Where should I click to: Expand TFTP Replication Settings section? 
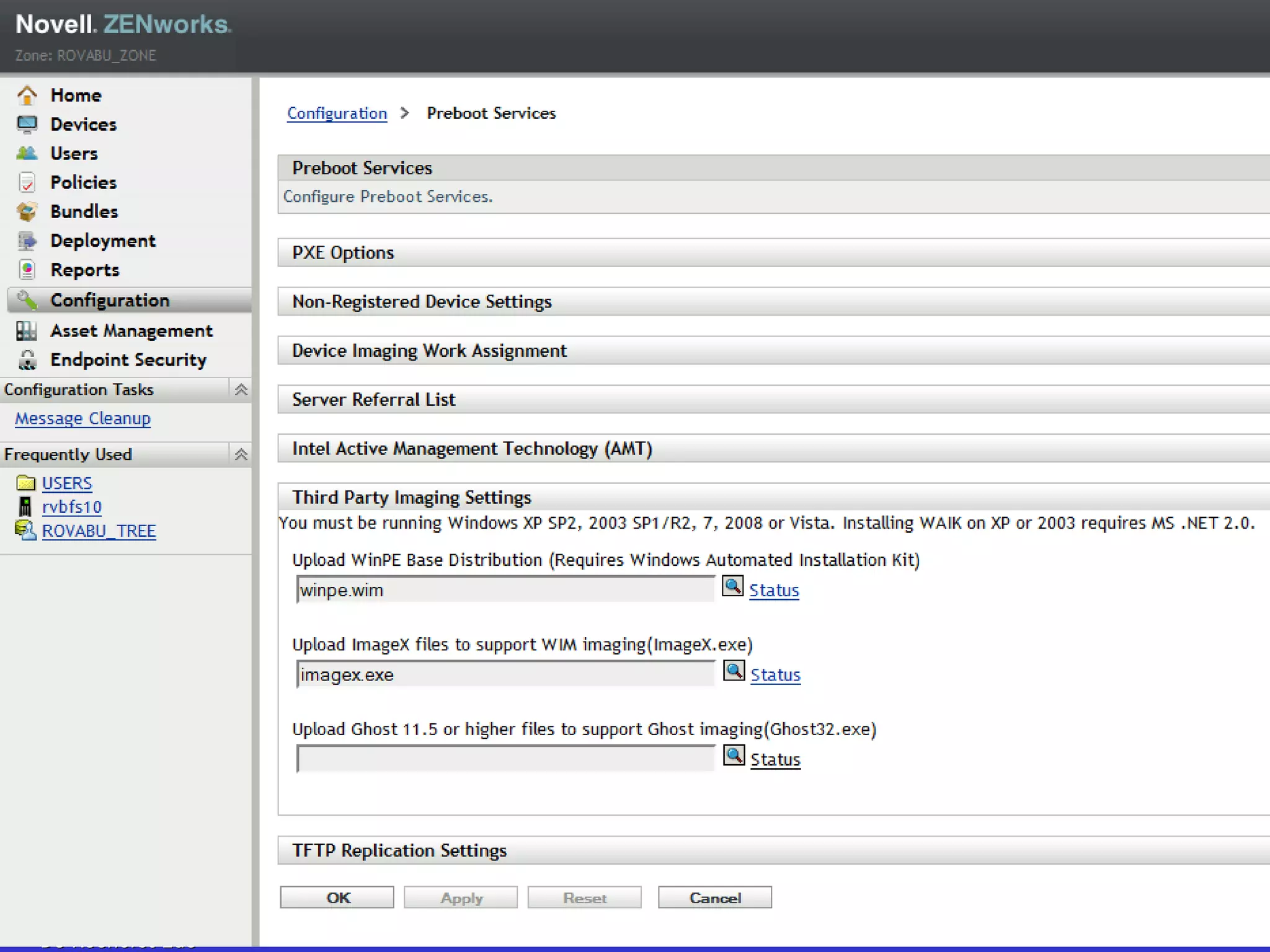click(773, 850)
